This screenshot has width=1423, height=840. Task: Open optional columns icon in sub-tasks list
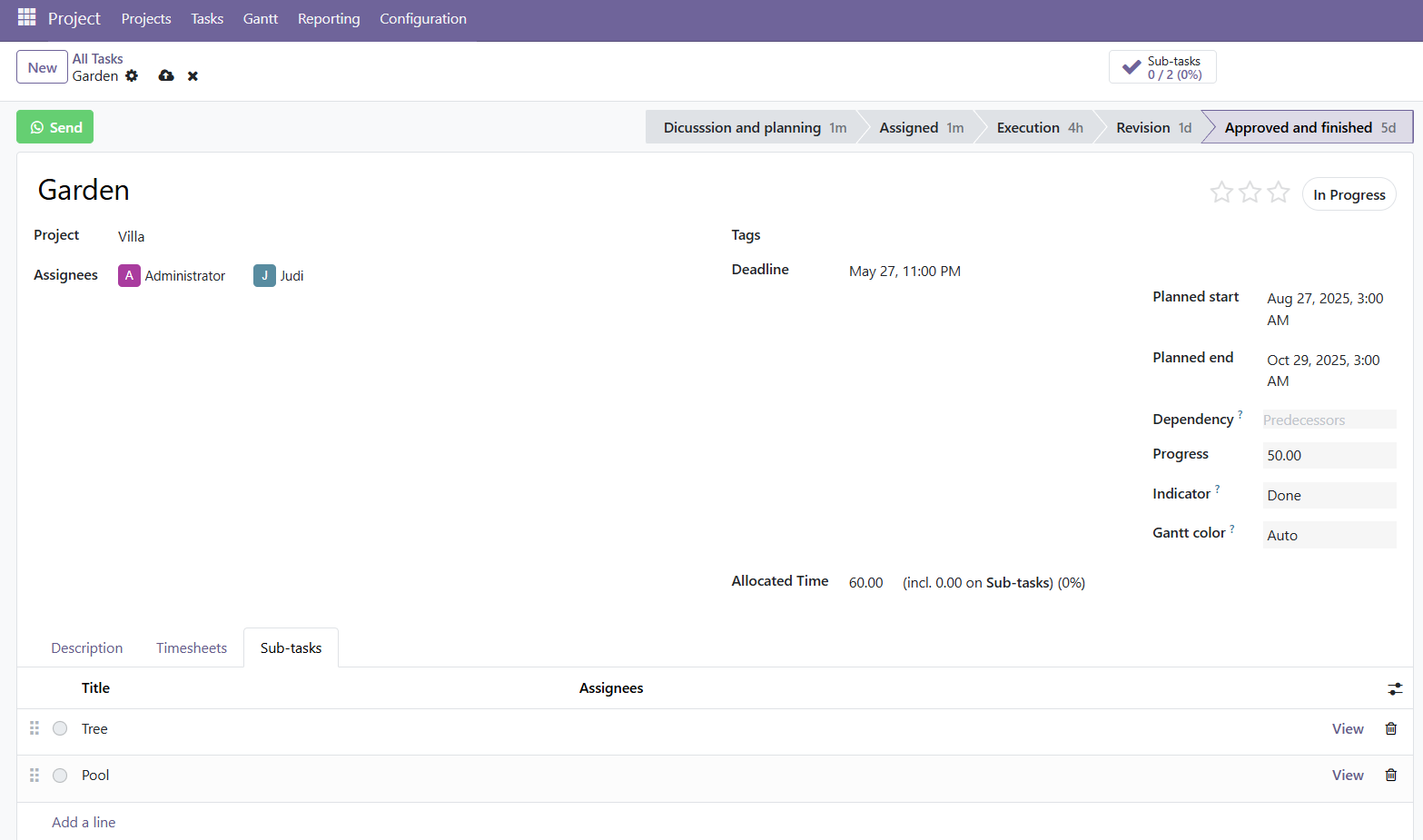[1395, 688]
